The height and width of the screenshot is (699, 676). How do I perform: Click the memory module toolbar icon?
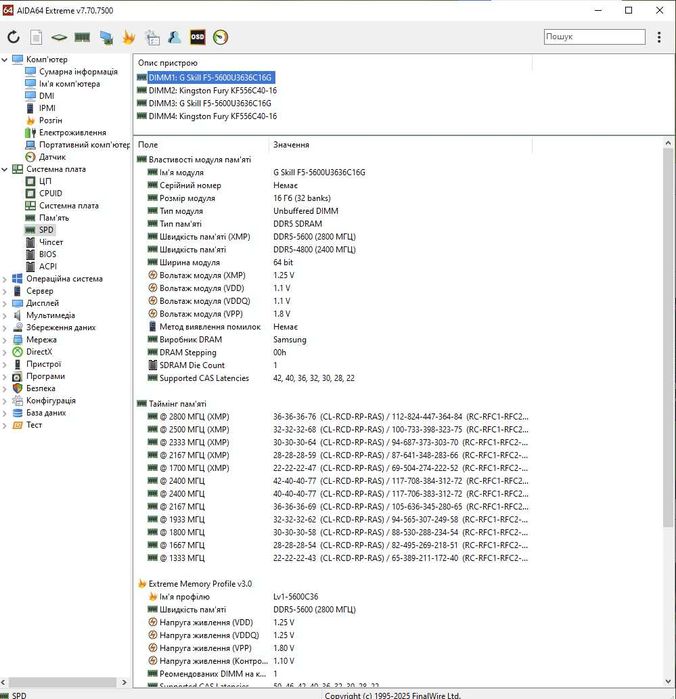click(x=82, y=37)
